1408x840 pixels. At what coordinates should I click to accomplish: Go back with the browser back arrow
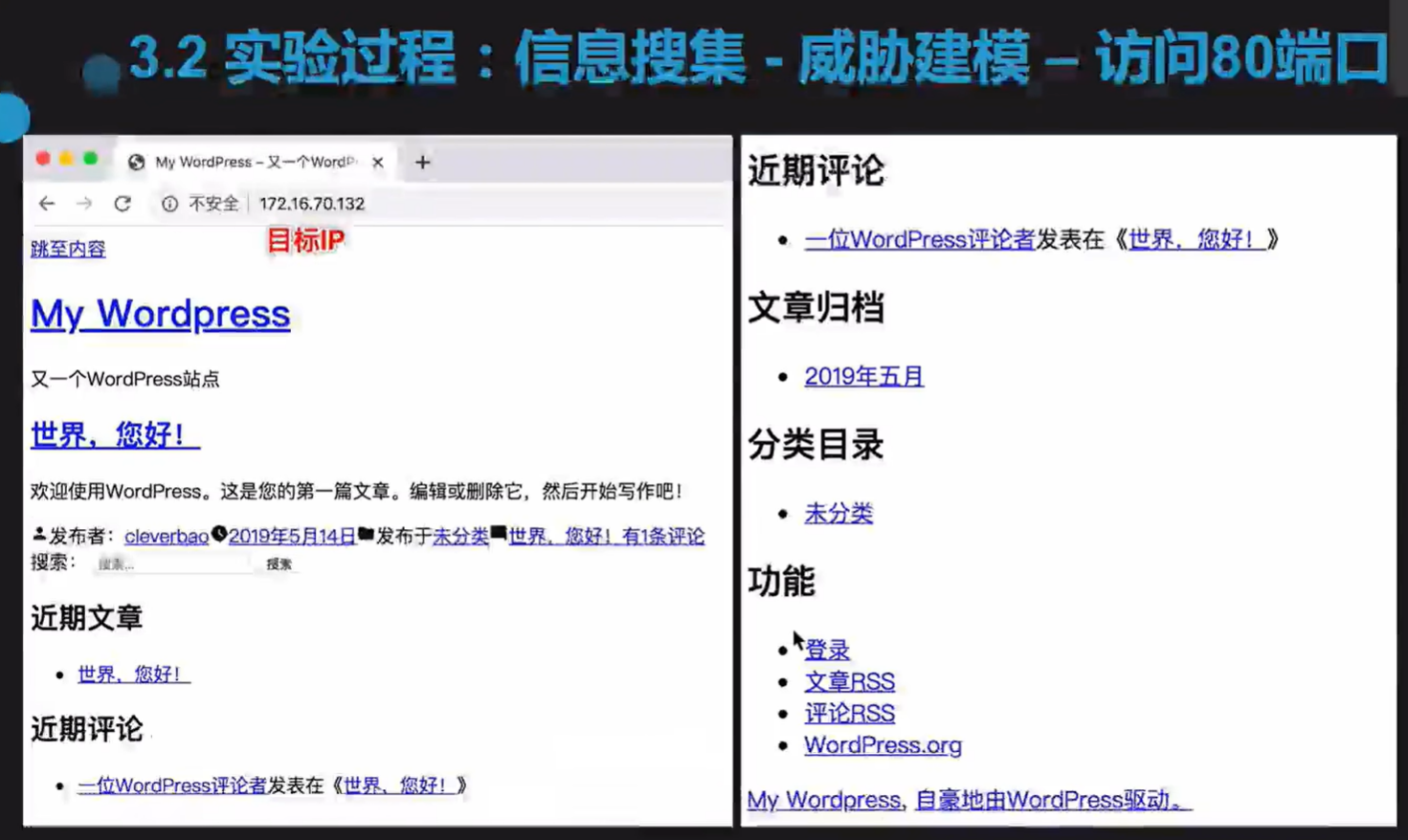(47, 203)
